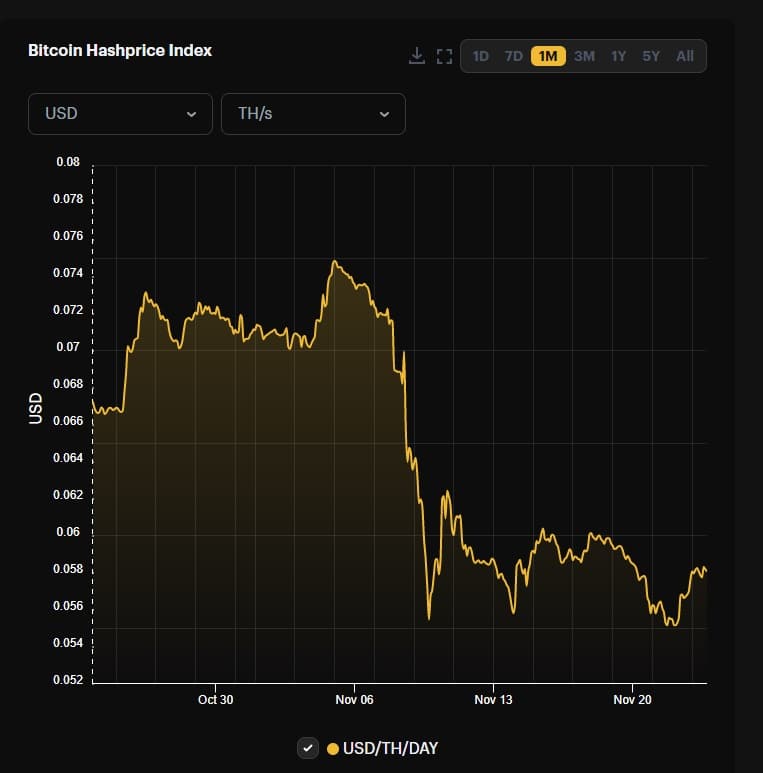
Task: Toggle the USD/TH/DAY series checkbox
Action: tap(308, 748)
